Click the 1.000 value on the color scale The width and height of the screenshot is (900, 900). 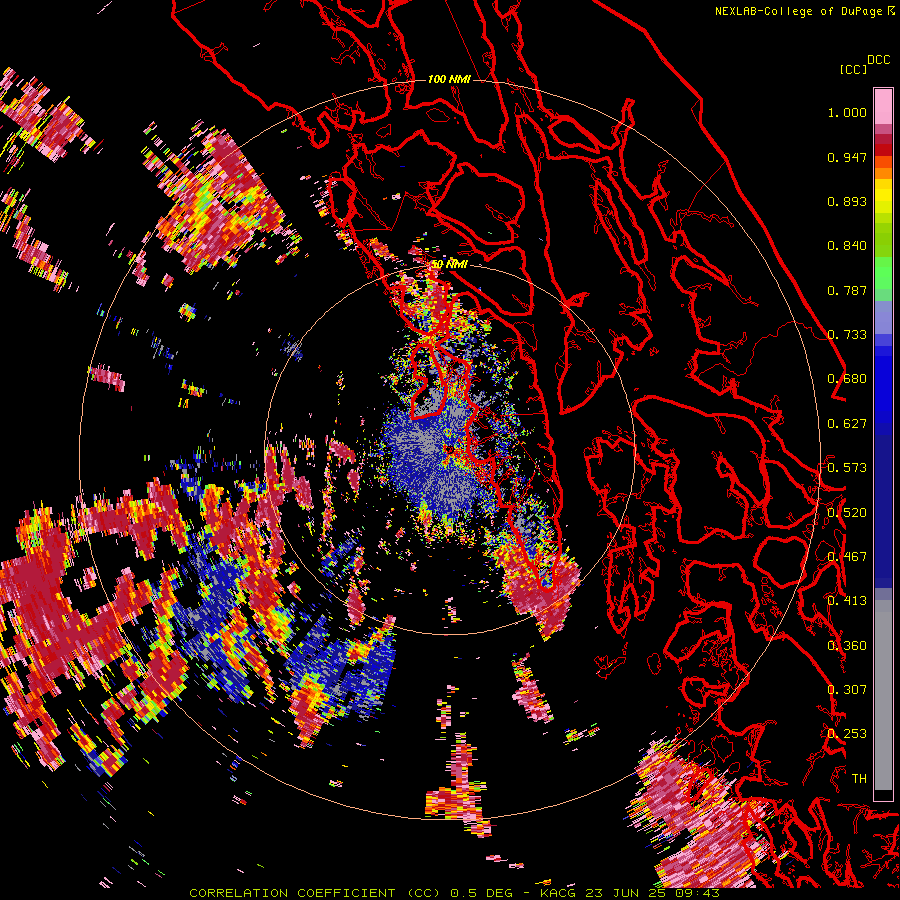click(847, 112)
